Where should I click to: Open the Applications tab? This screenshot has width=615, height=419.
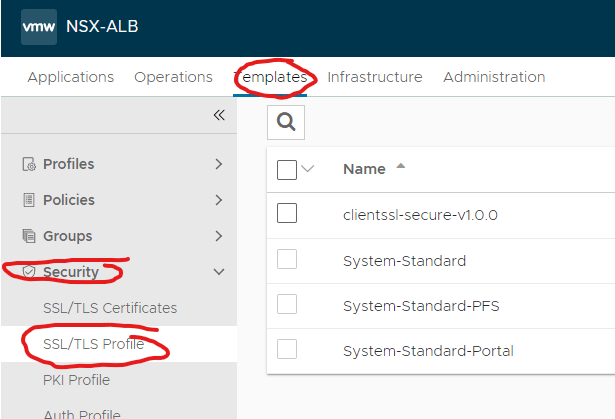click(71, 77)
